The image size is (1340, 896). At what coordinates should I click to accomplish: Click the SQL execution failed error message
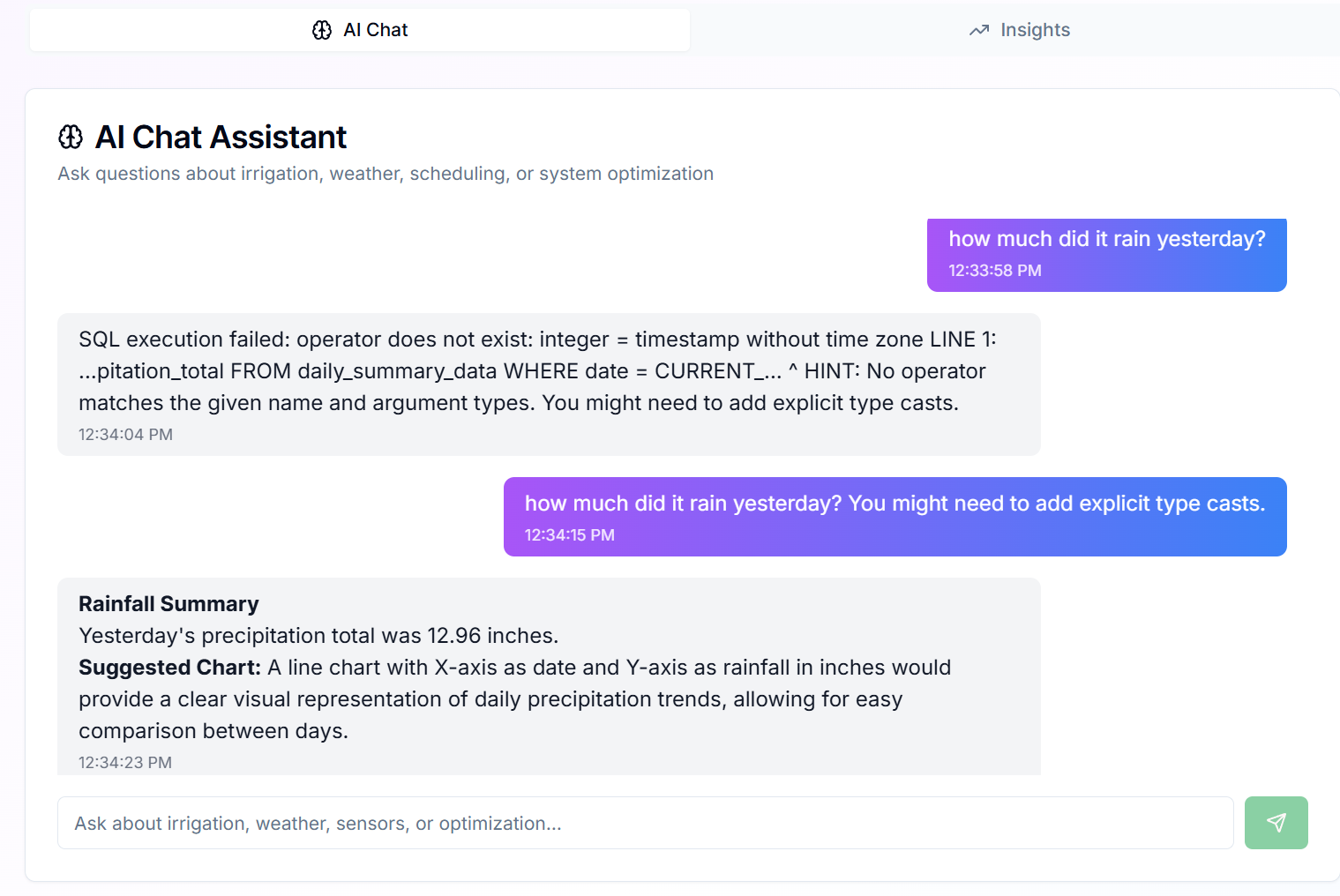coord(549,385)
